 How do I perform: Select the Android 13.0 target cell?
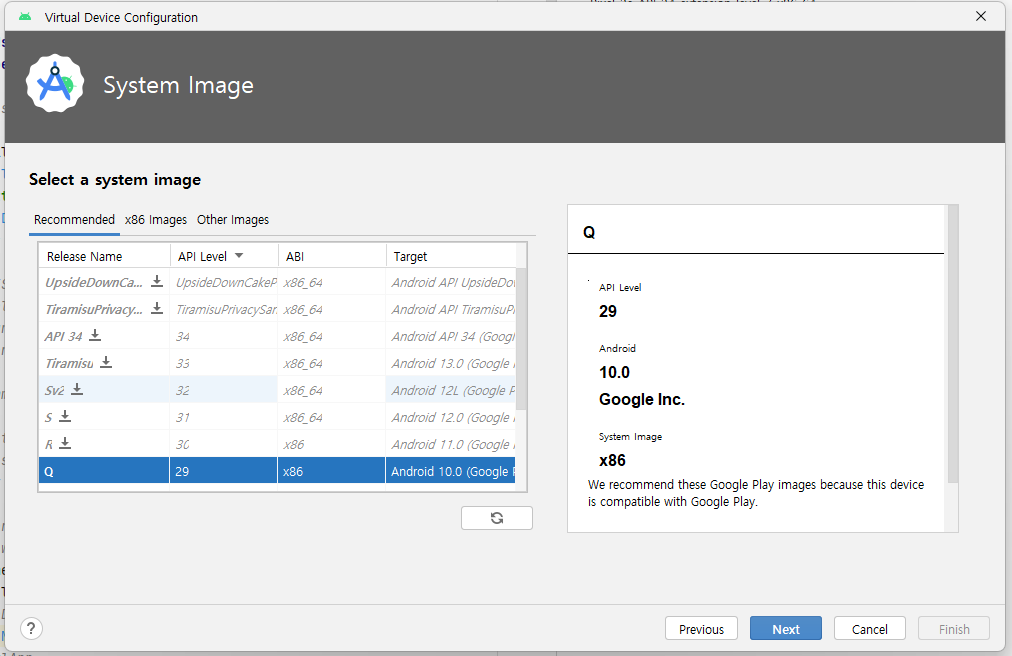pyautogui.click(x=451, y=363)
